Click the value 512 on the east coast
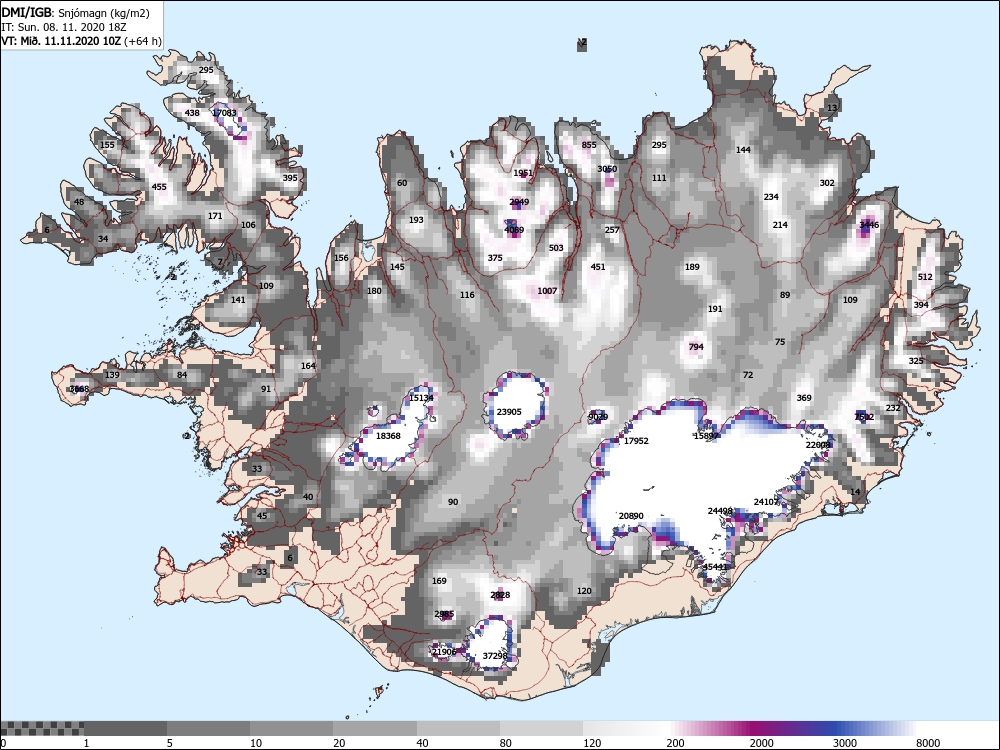Image resolution: width=1000 pixels, height=750 pixels. point(925,277)
